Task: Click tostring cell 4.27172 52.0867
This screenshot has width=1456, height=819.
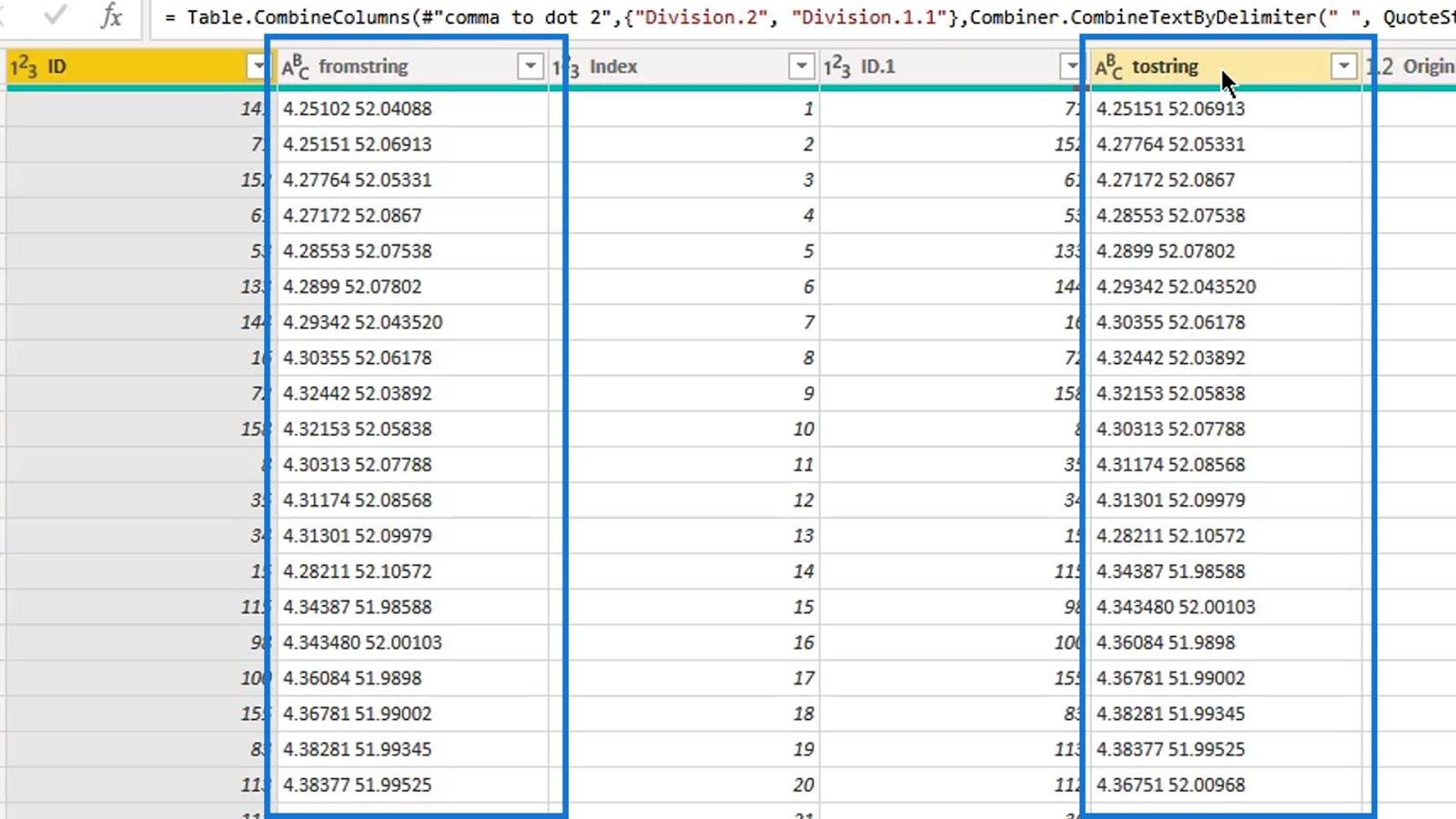Action: click(1225, 180)
